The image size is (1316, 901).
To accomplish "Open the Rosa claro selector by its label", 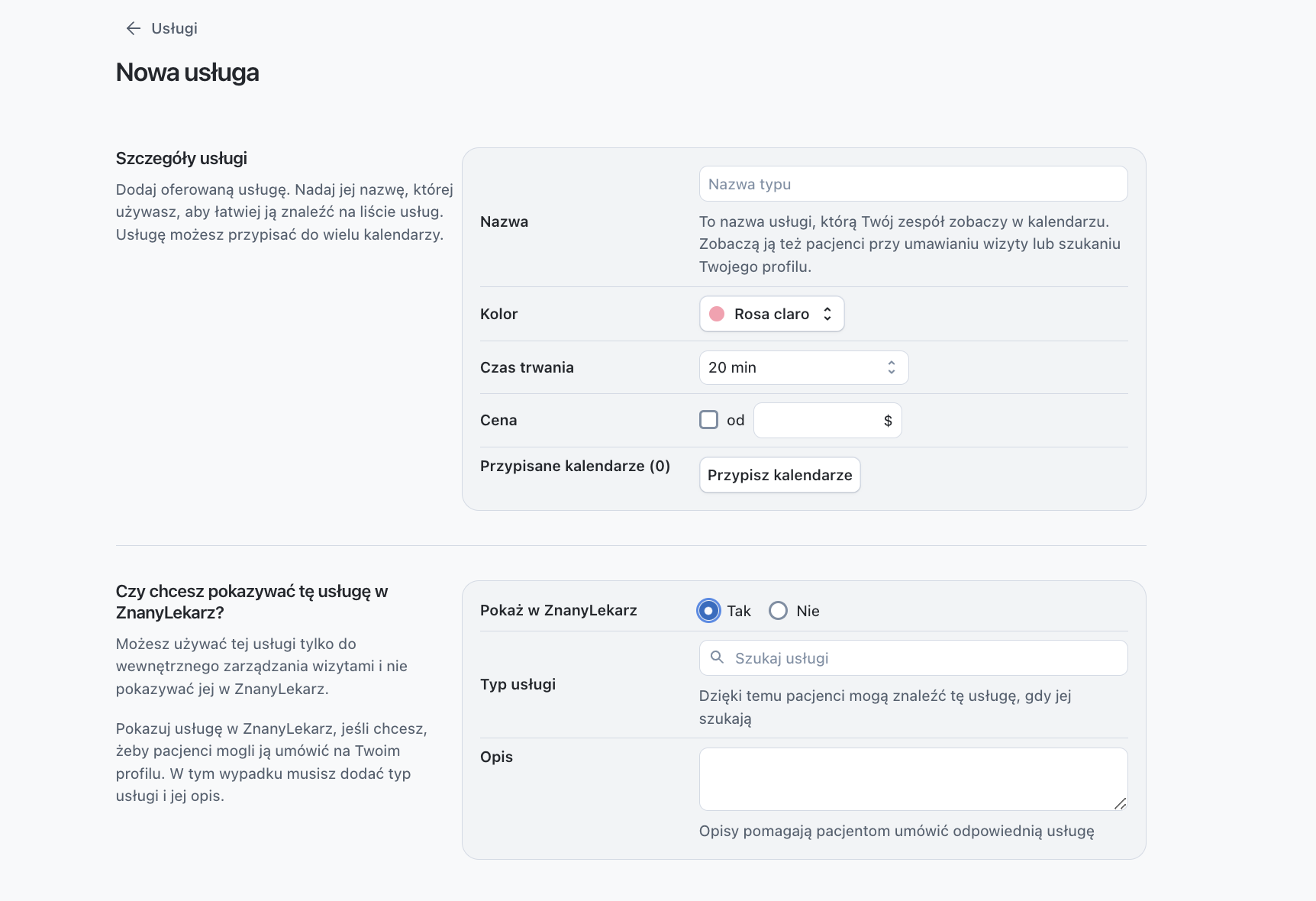I will pyautogui.click(x=770, y=314).
